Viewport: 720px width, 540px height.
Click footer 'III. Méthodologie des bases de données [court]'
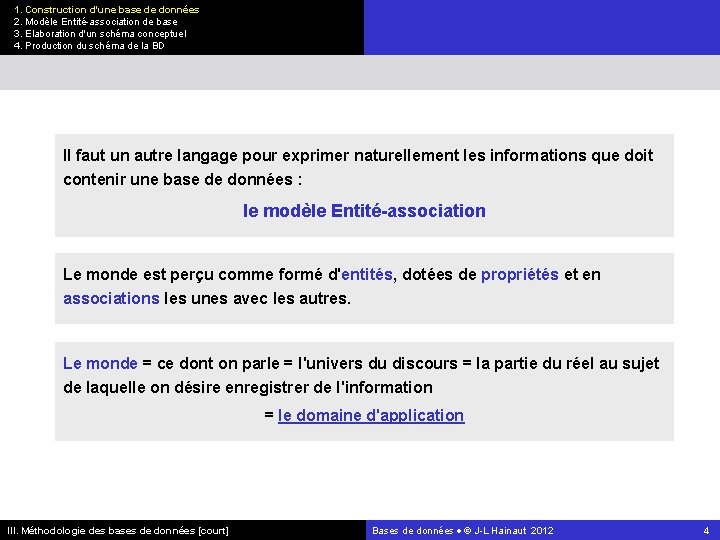[118, 531]
